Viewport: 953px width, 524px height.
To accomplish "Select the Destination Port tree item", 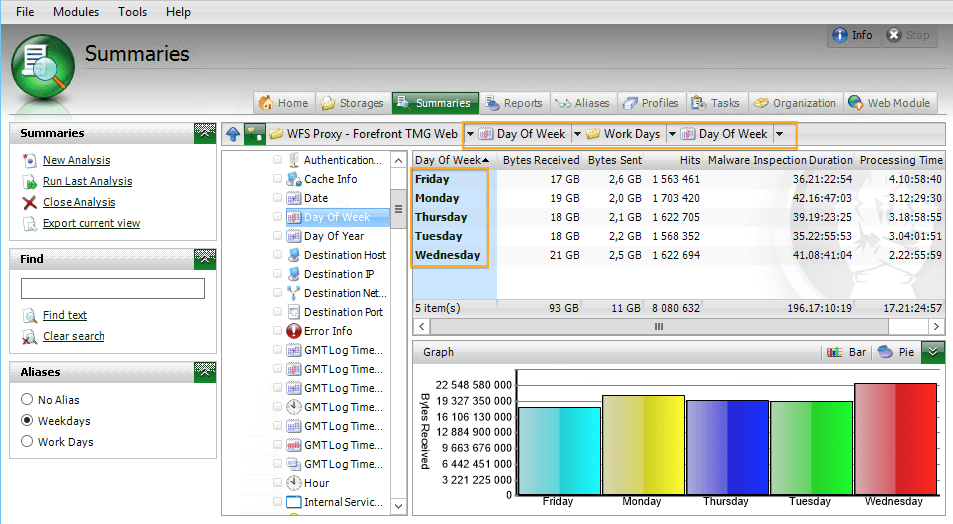I will 343,312.
